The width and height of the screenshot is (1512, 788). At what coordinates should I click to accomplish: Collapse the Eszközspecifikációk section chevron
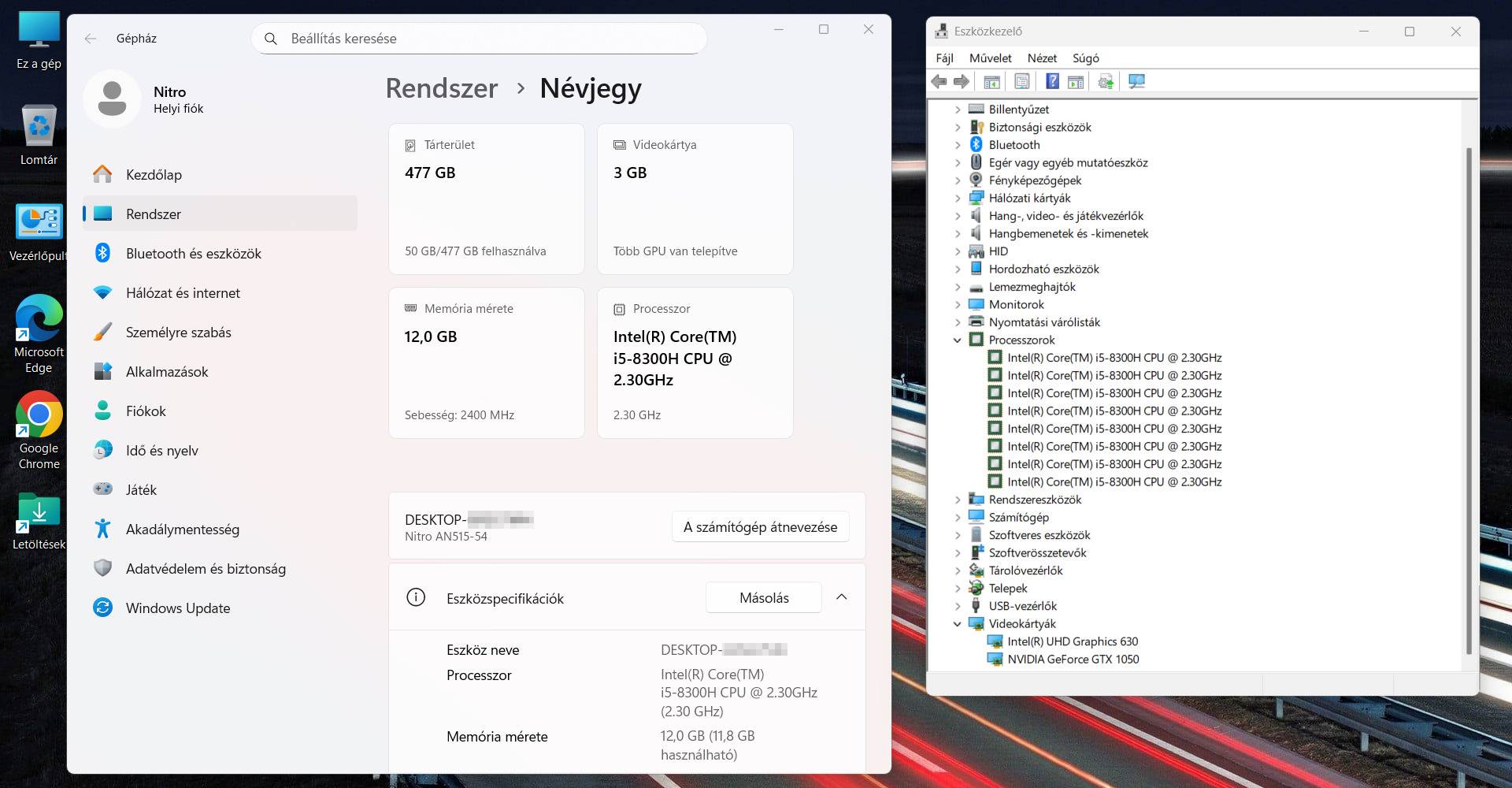[x=841, y=597]
